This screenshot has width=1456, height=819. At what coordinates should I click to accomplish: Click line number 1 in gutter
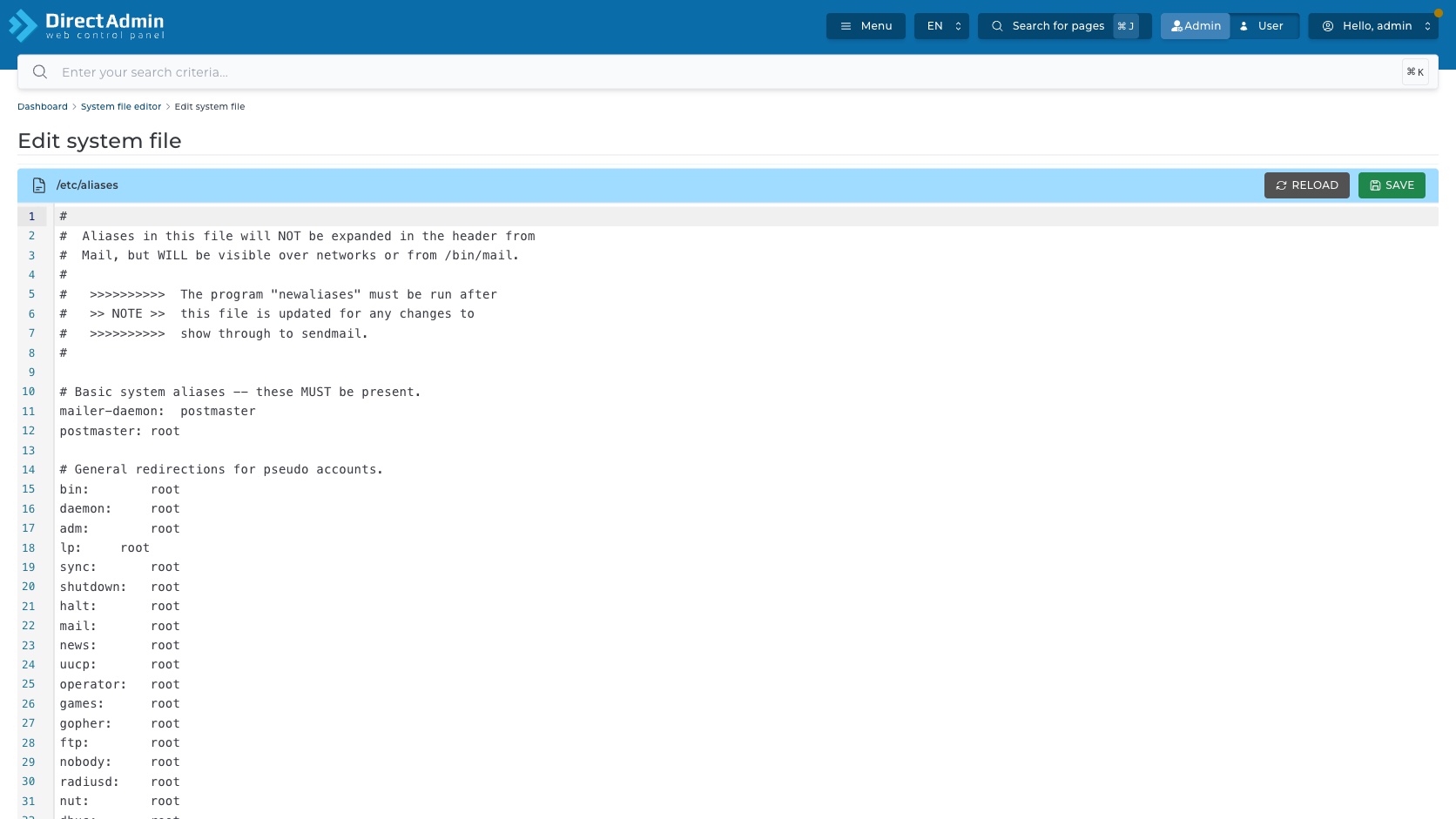click(x=32, y=217)
